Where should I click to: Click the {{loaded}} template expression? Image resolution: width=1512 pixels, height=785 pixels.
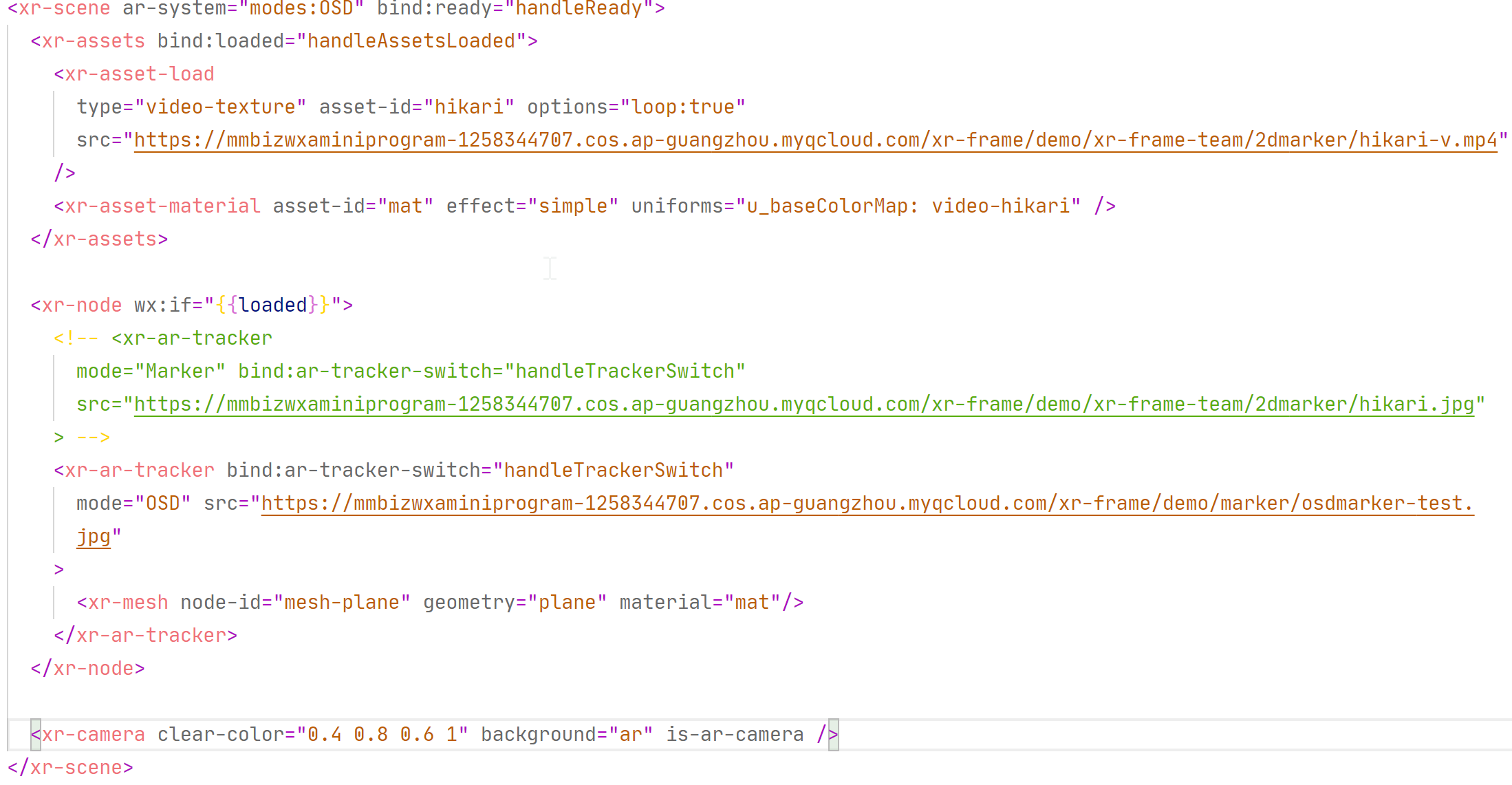pos(272,305)
